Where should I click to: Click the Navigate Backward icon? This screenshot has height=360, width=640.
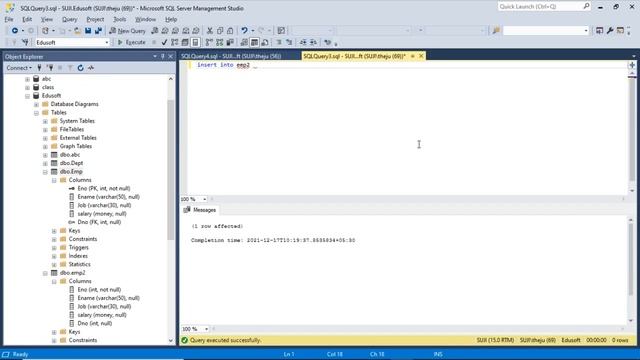15,31
